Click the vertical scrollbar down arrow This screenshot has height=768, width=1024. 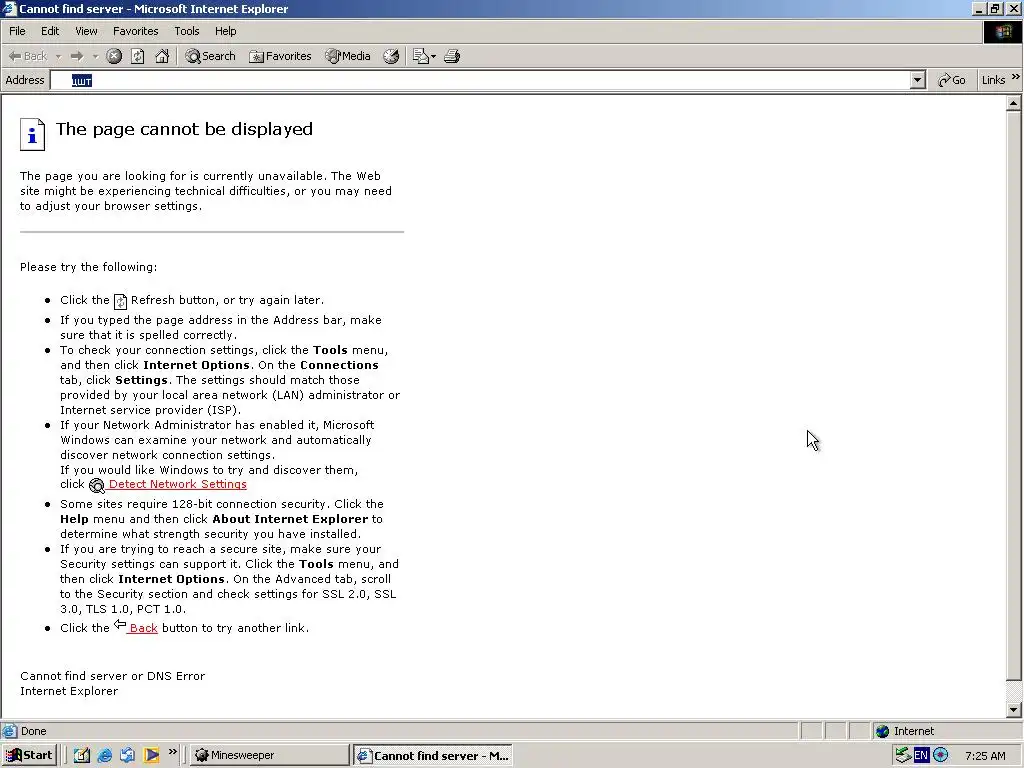point(1014,710)
